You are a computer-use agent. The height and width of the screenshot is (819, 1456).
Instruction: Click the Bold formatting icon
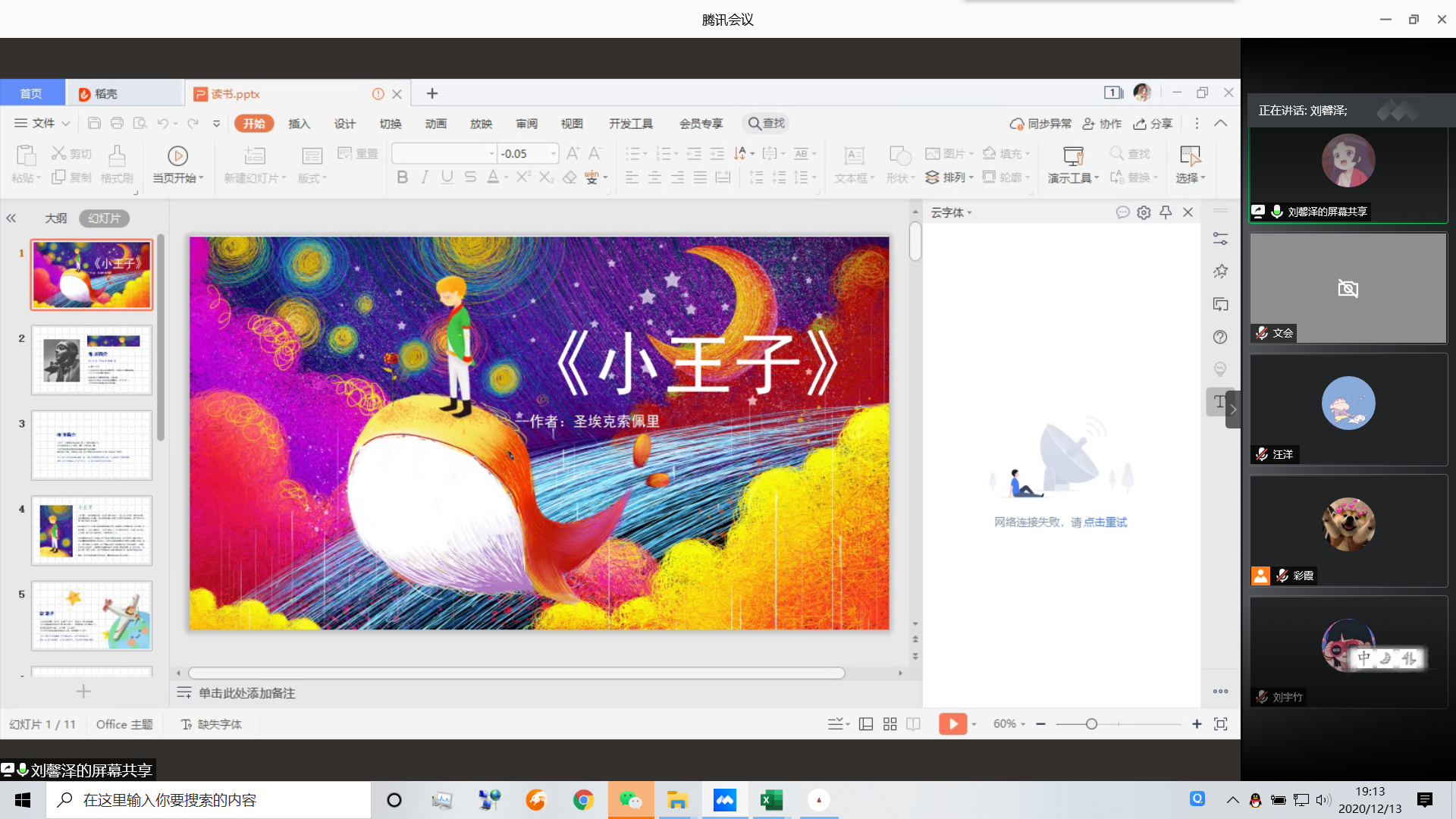pyautogui.click(x=402, y=177)
